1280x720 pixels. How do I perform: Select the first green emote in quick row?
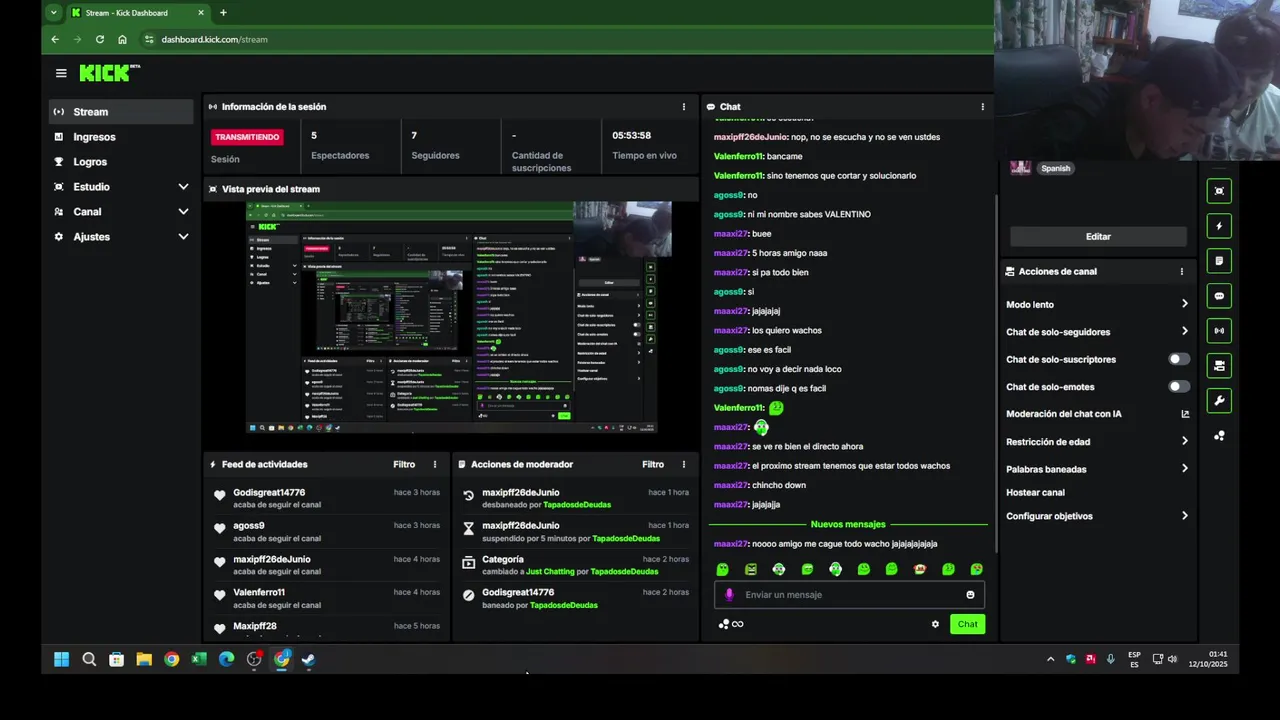click(722, 569)
